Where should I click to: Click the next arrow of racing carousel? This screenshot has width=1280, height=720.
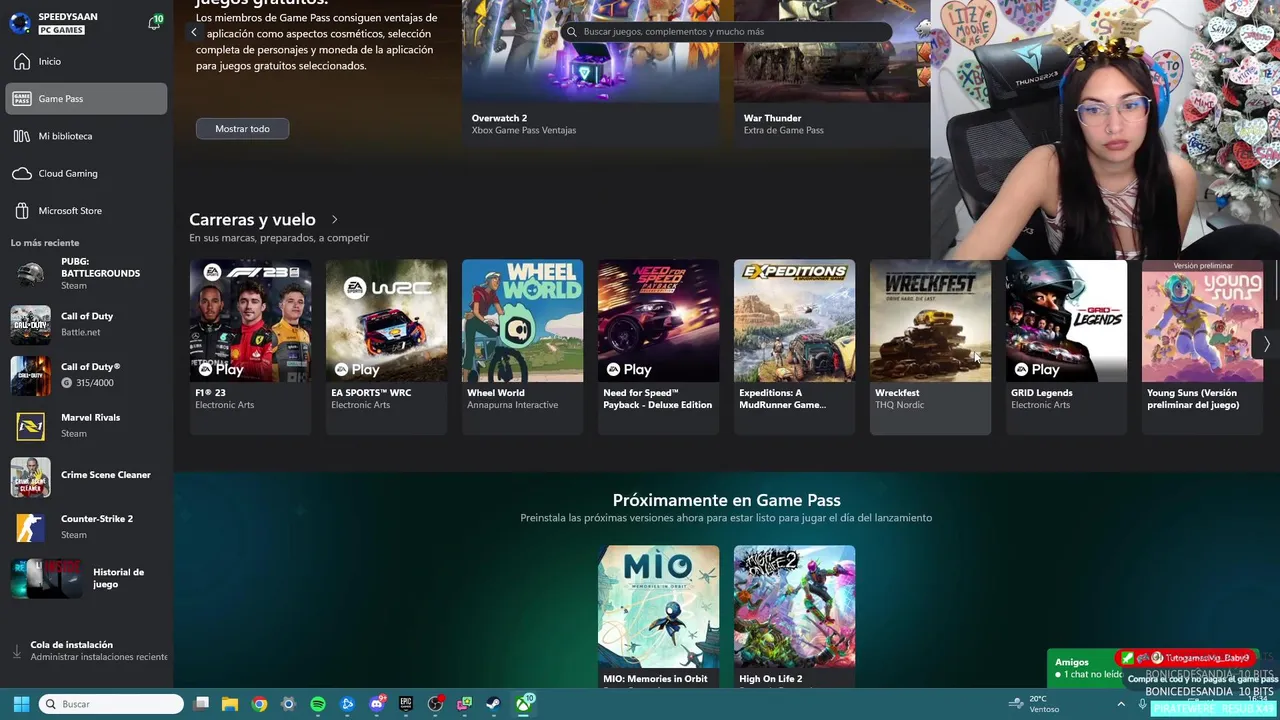point(1266,344)
